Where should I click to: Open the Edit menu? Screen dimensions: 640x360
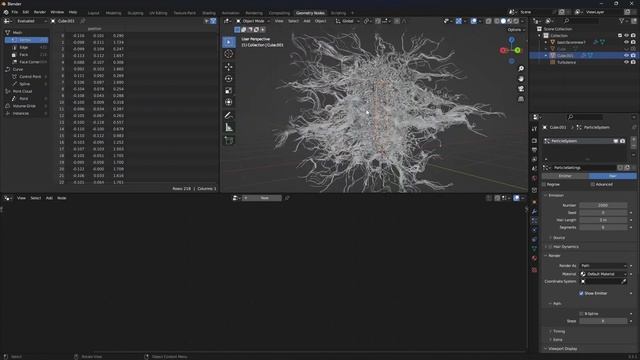pyautogui.click(x=26, y=12)
